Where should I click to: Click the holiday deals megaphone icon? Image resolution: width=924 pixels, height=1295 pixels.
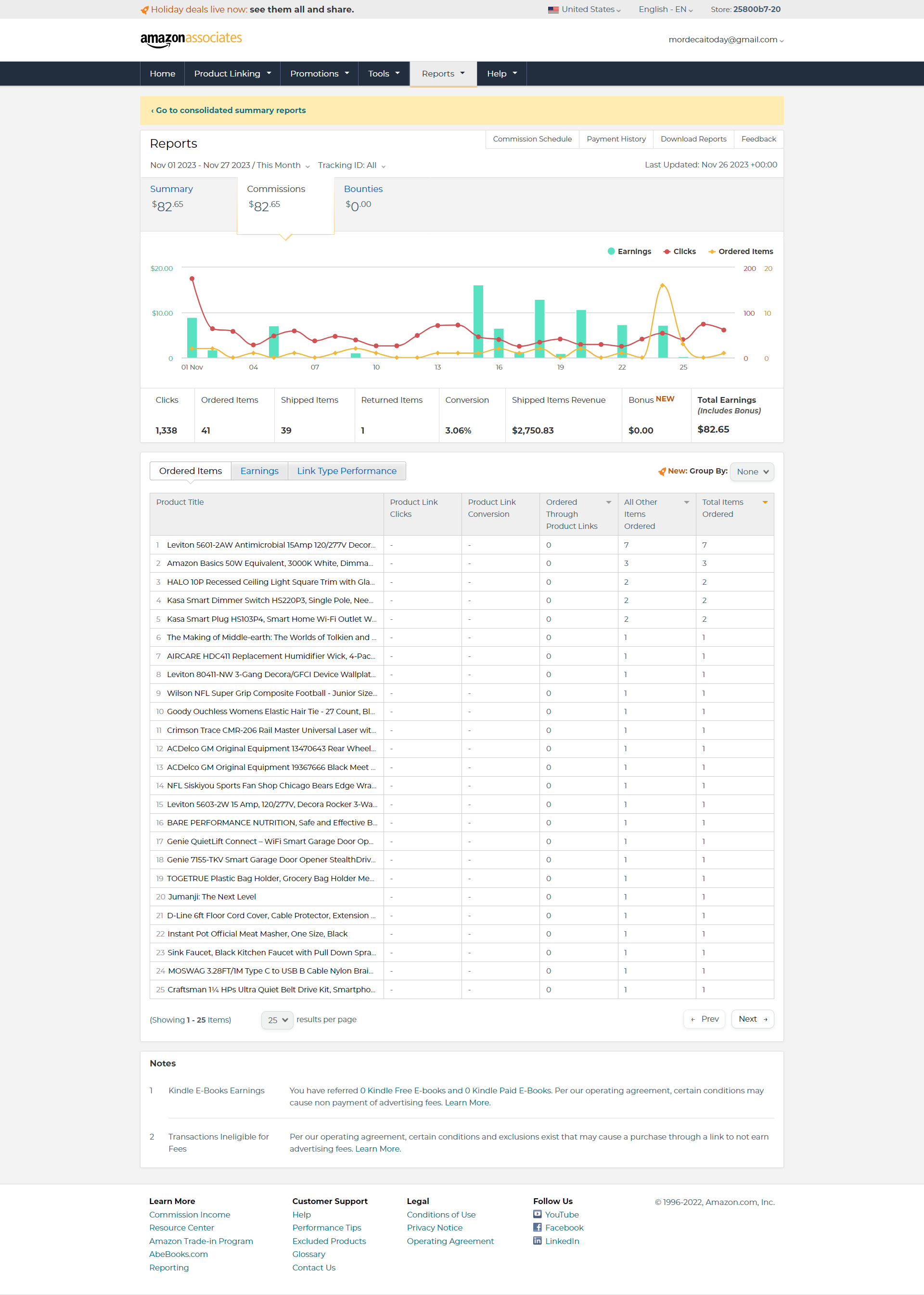(x=144, y=10)
